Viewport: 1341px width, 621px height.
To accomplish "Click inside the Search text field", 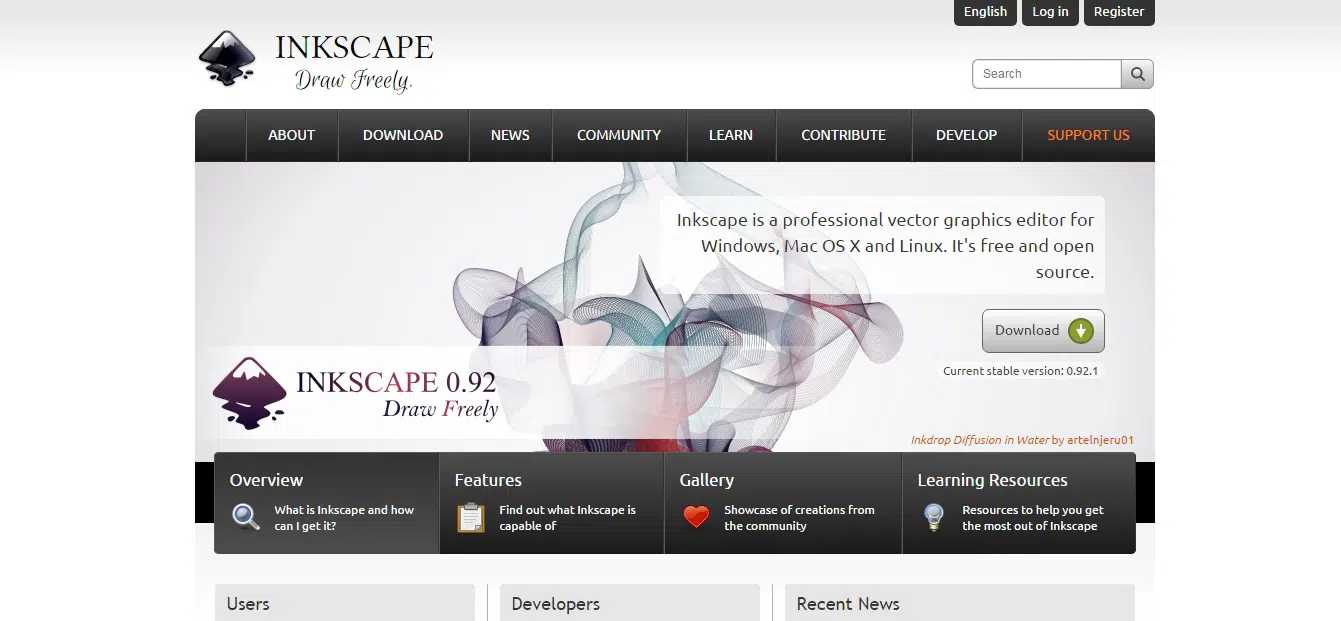I will point(1046,74).
